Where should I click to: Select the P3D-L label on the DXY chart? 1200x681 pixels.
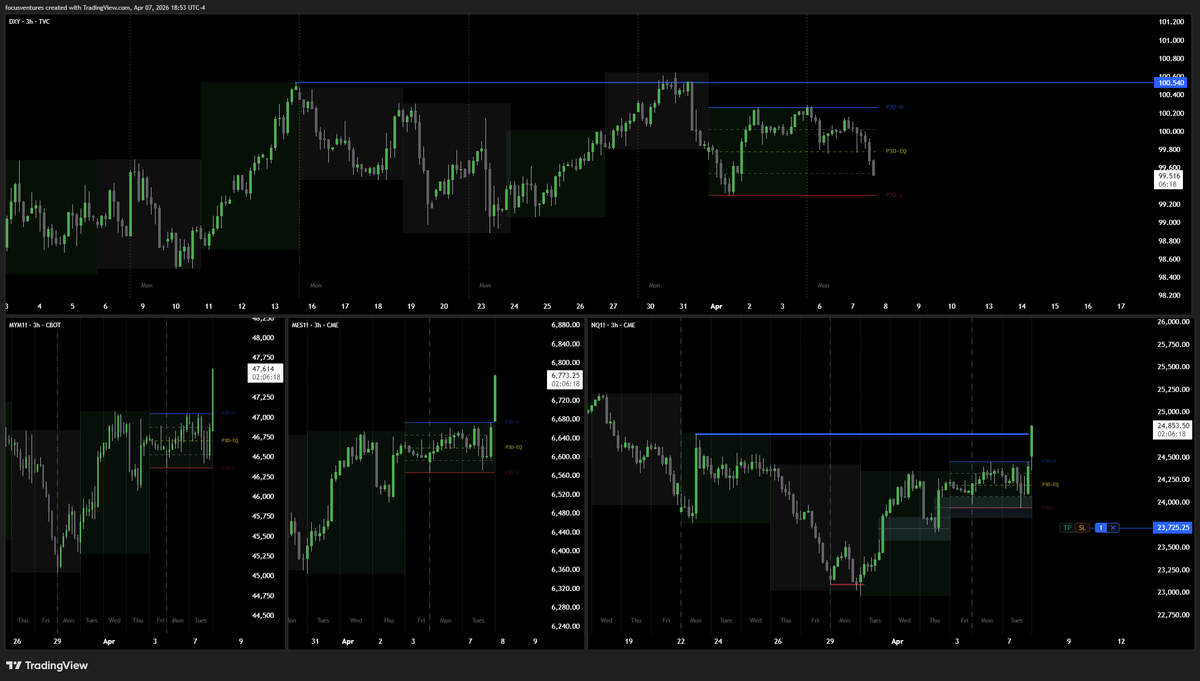click(894, 195)
